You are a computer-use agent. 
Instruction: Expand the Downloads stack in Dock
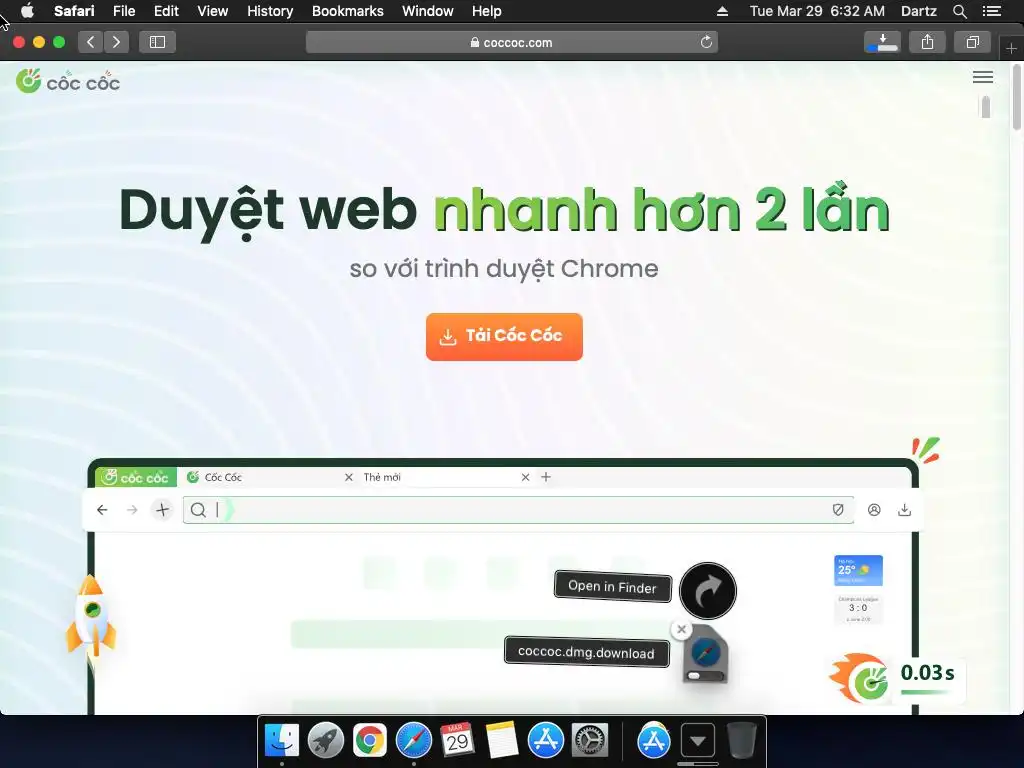click(697, 741)
